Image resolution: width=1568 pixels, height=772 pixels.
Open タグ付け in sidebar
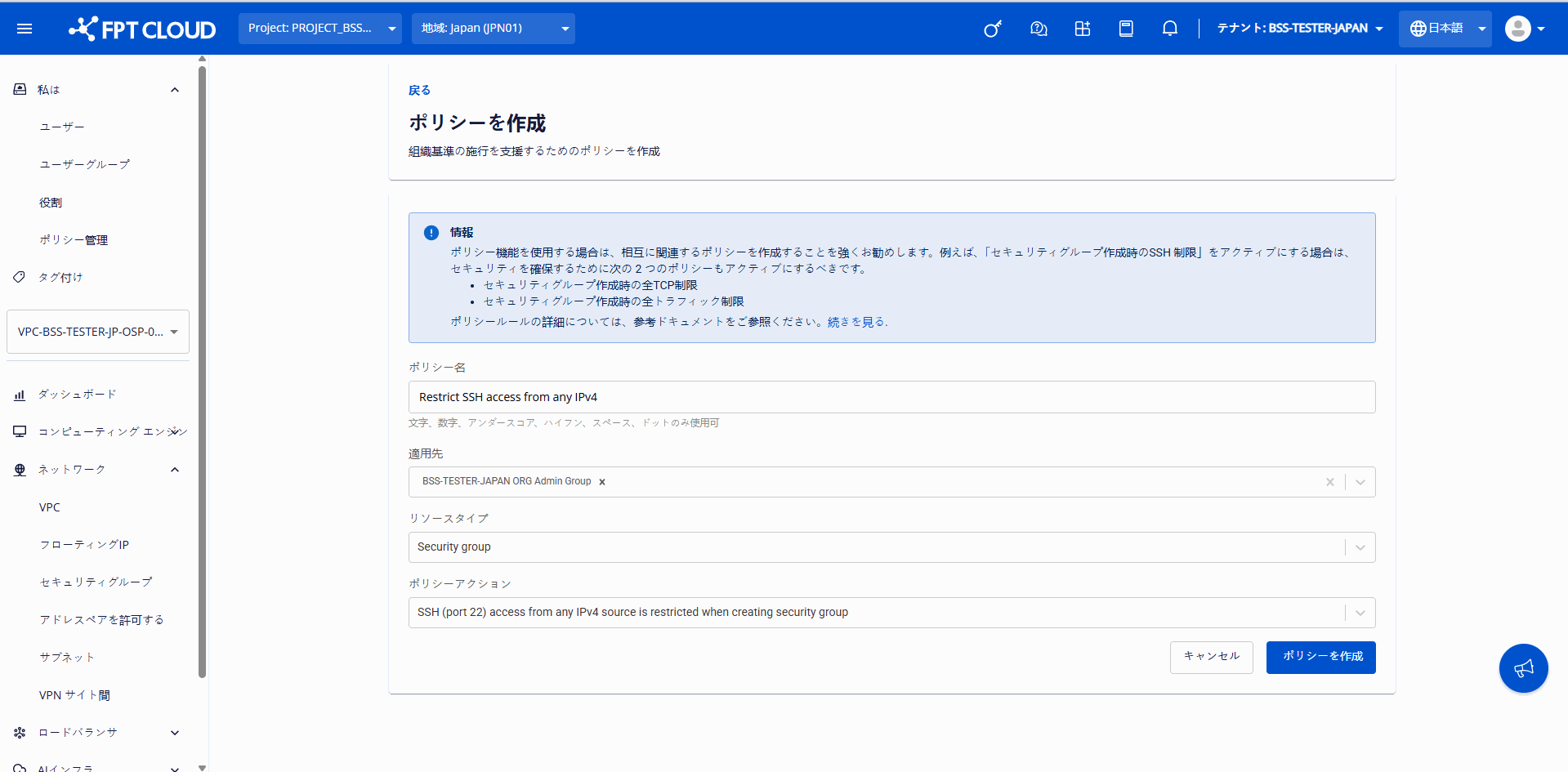click(x=60, y=278)
